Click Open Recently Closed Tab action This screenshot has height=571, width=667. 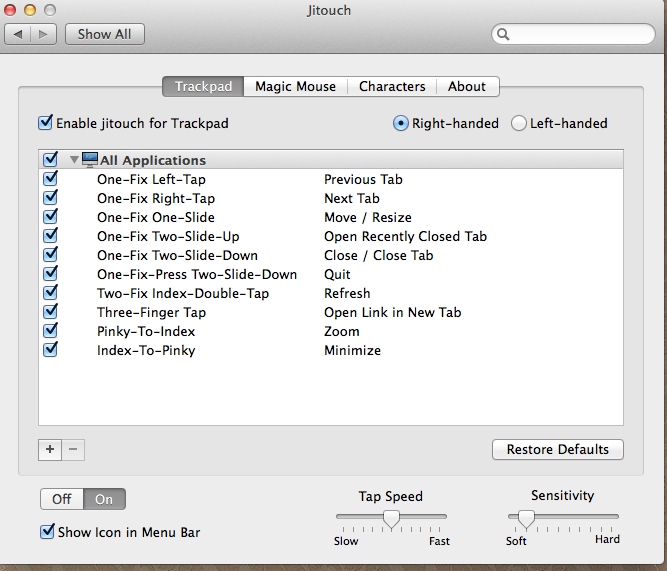405,237
